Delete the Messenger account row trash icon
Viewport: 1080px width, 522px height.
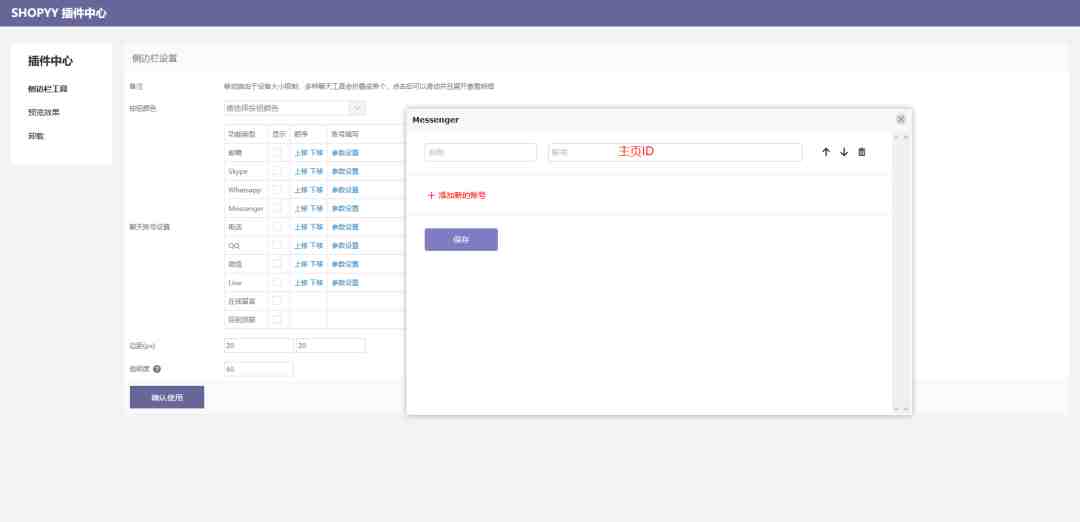click(862, 152)
